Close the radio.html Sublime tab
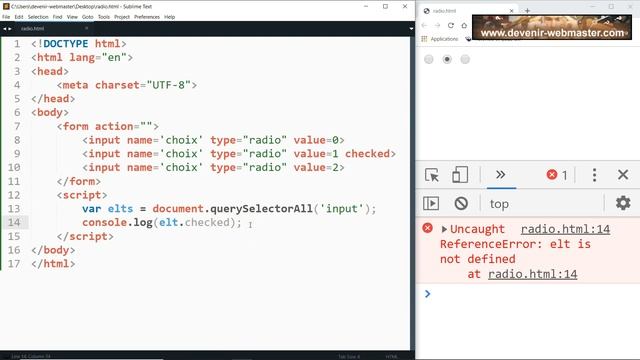Screen dimensions: 640x360 point(87,28)
